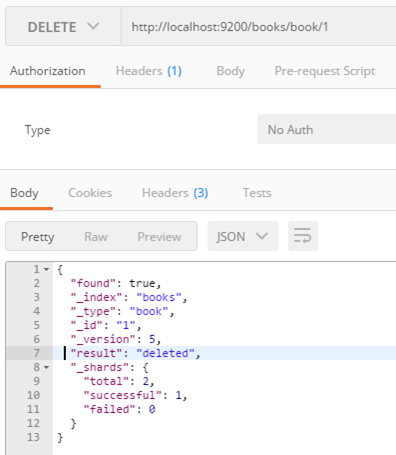Image resolution: width=396 pixels, height=455 pixels.
Task: Click the "found": true line
Action: click(x=116, y=283)
